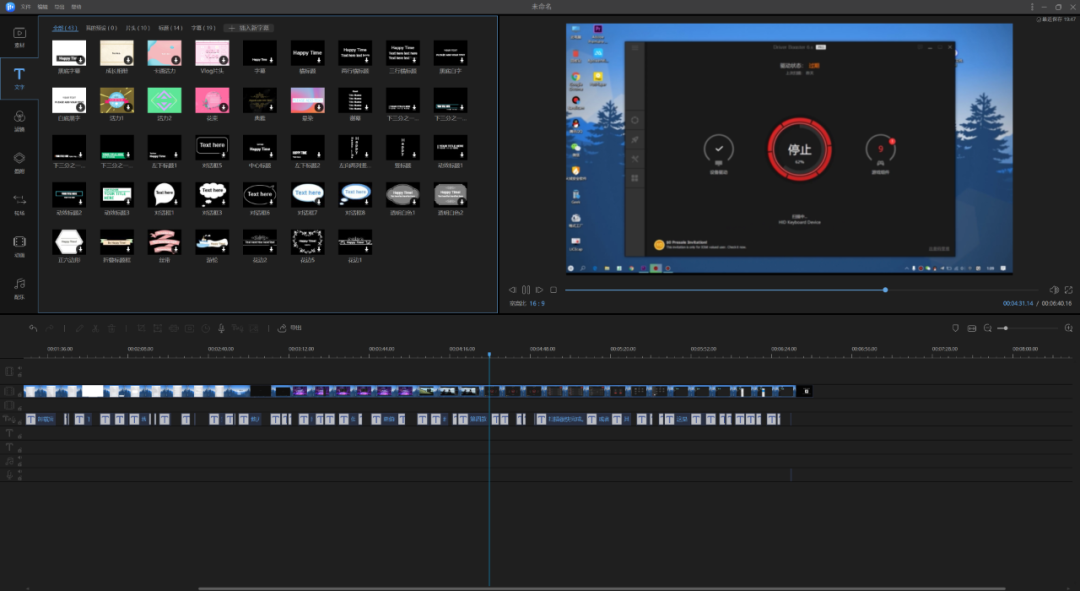Select the last black clip at video track end

[804, 391]
